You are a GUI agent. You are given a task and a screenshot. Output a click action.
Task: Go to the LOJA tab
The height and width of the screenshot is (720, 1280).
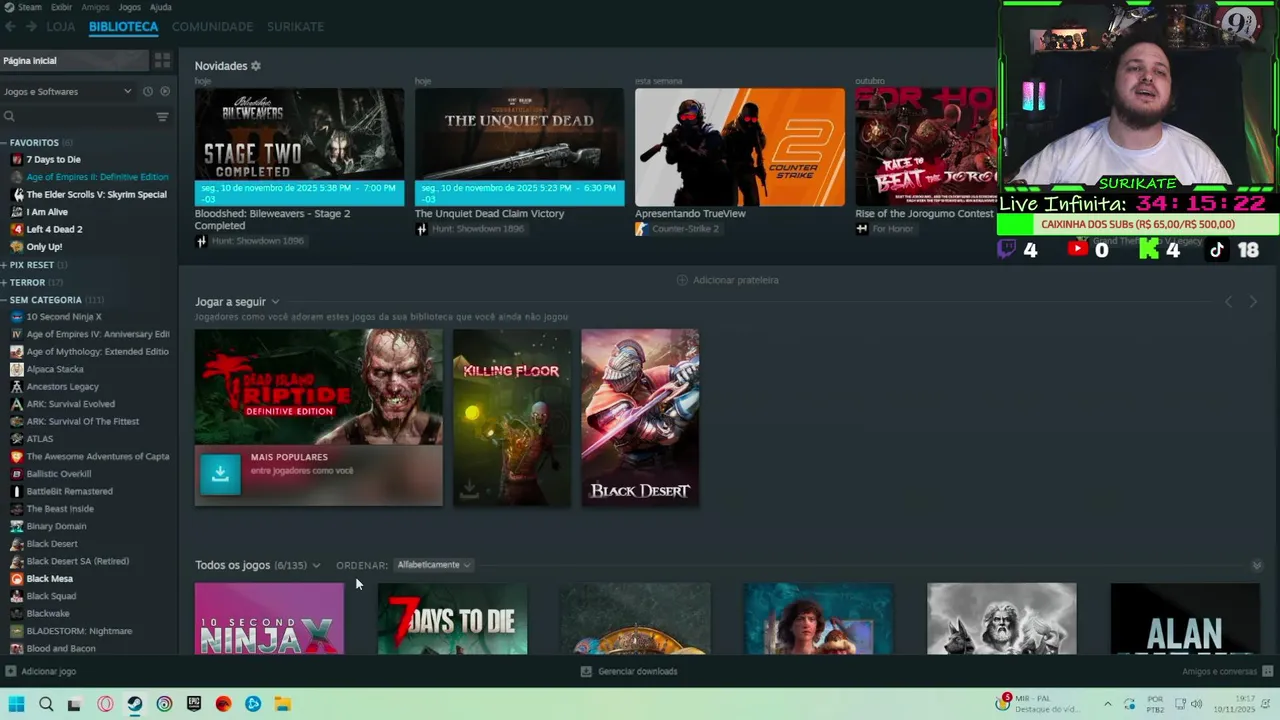[61, 27]
